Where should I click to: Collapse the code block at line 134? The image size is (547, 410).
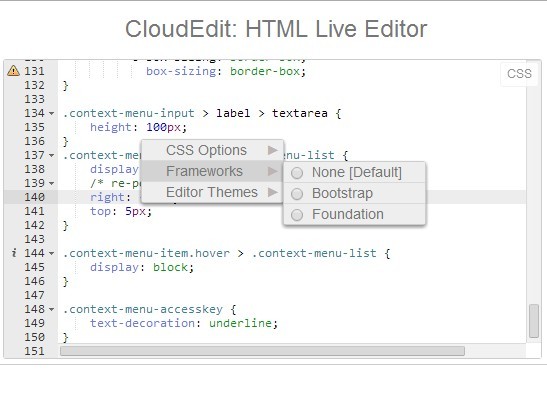[52, 113]
